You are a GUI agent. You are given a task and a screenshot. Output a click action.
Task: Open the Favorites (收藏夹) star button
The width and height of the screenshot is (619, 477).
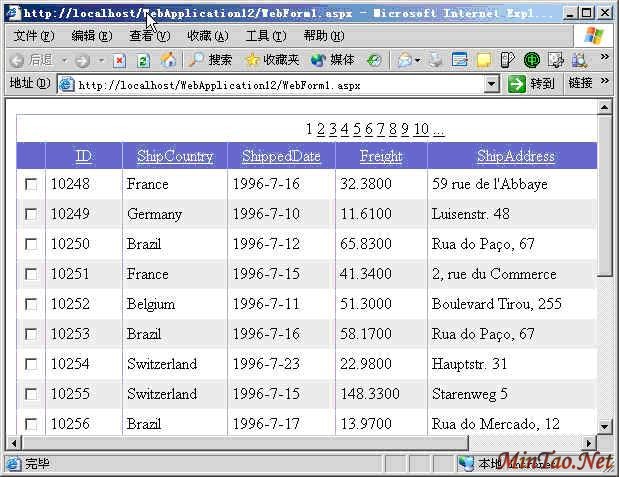click(273, 60)
